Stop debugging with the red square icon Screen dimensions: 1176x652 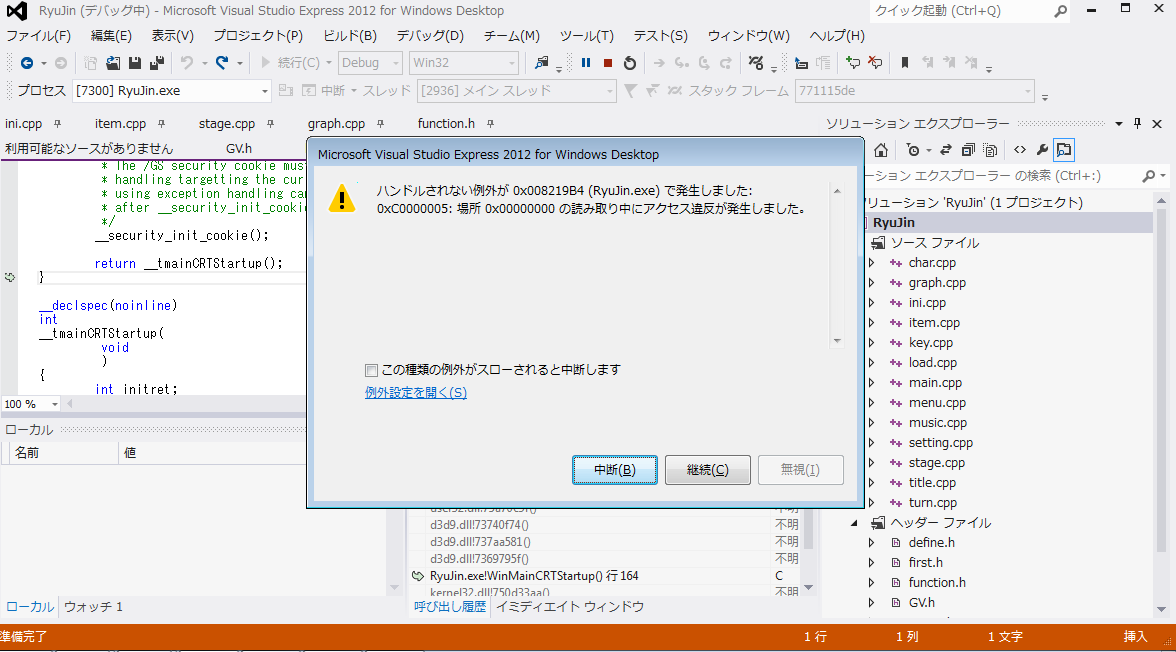click(608, 63)
